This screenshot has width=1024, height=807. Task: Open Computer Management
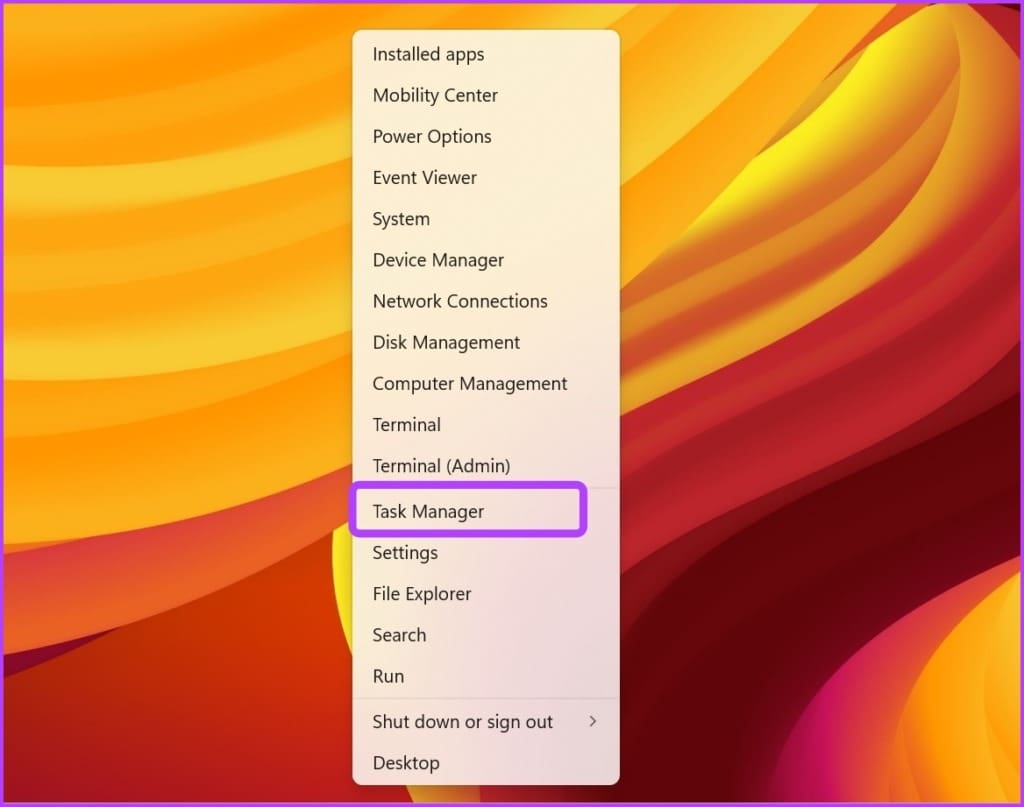click(x=469, y=383)
